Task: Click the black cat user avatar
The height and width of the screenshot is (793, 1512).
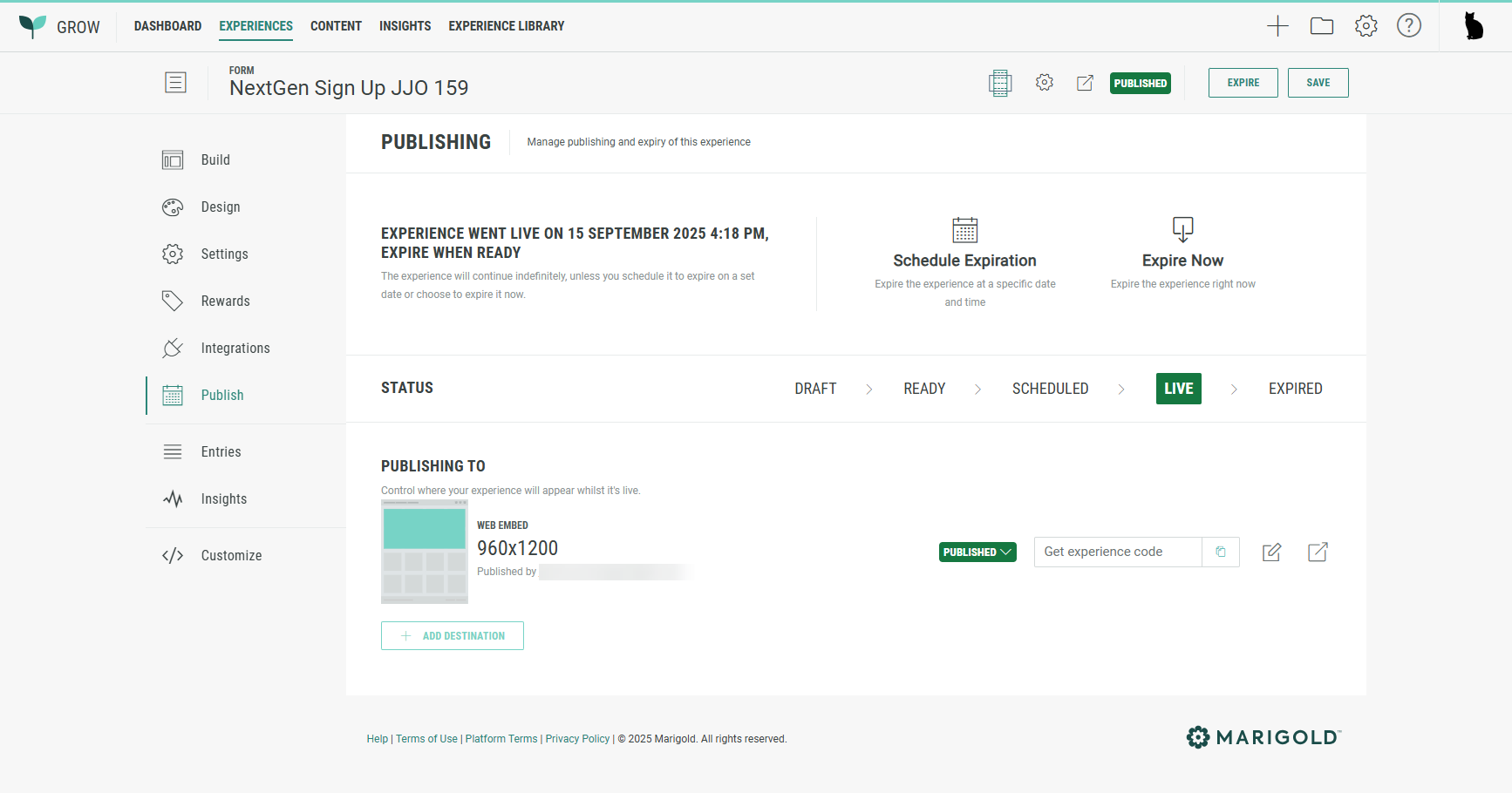Action: pos(1474,26)
